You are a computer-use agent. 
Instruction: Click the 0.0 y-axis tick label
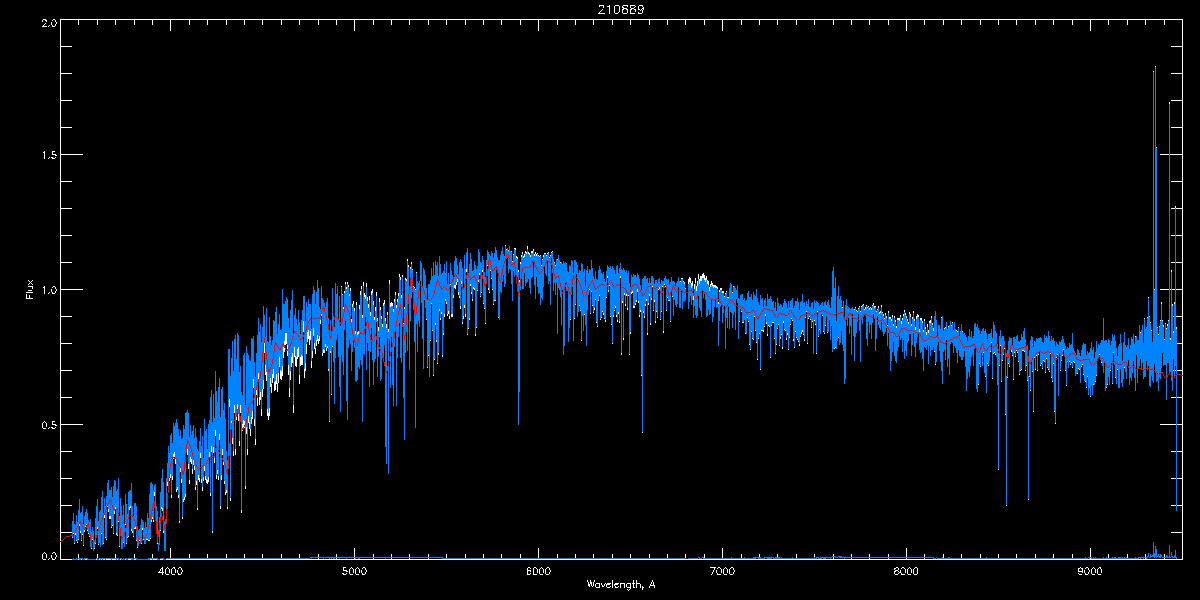(48, 556)
